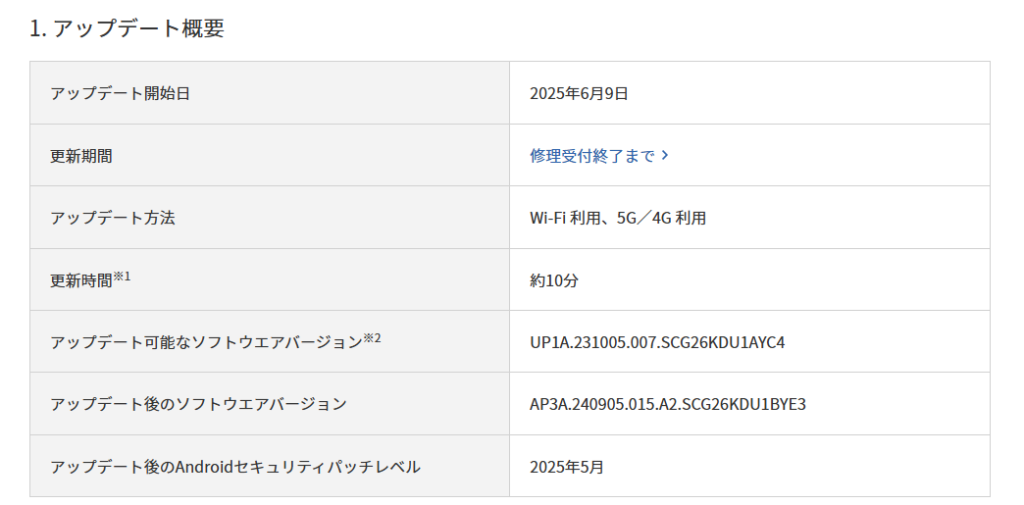Select the UP1A.231005.007.SCG26KDU1AYC4 version text
Viewport: 1024px width, 505px height.
click(x=657, y=342)
